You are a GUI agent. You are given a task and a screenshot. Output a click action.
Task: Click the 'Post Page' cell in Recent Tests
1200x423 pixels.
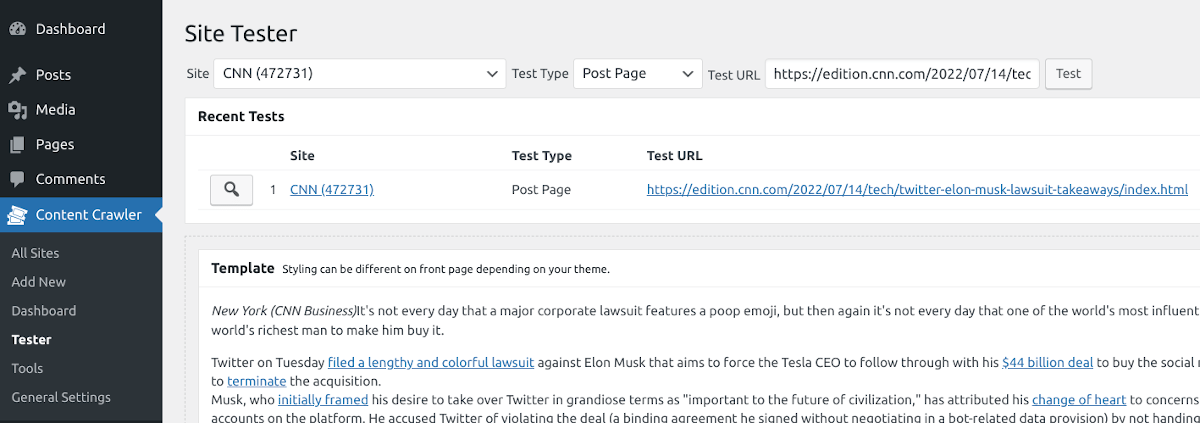541,189
